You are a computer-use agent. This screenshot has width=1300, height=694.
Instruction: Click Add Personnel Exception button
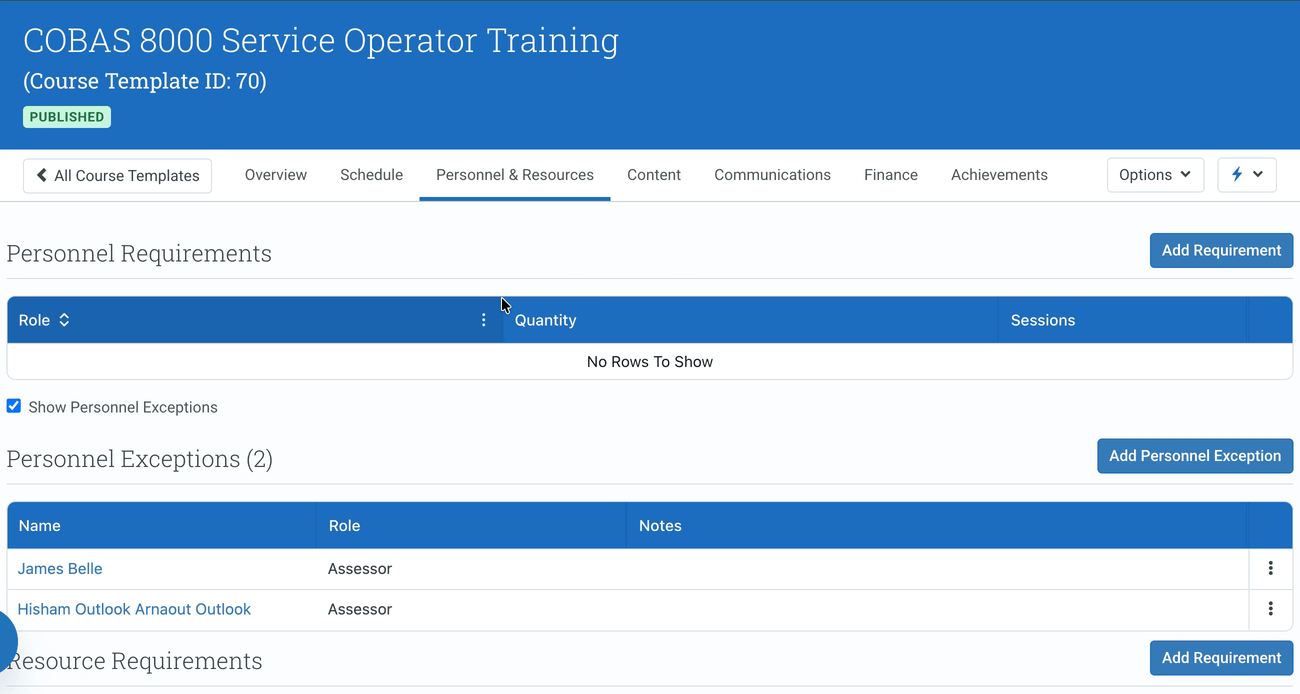(x=1195, y=456)
